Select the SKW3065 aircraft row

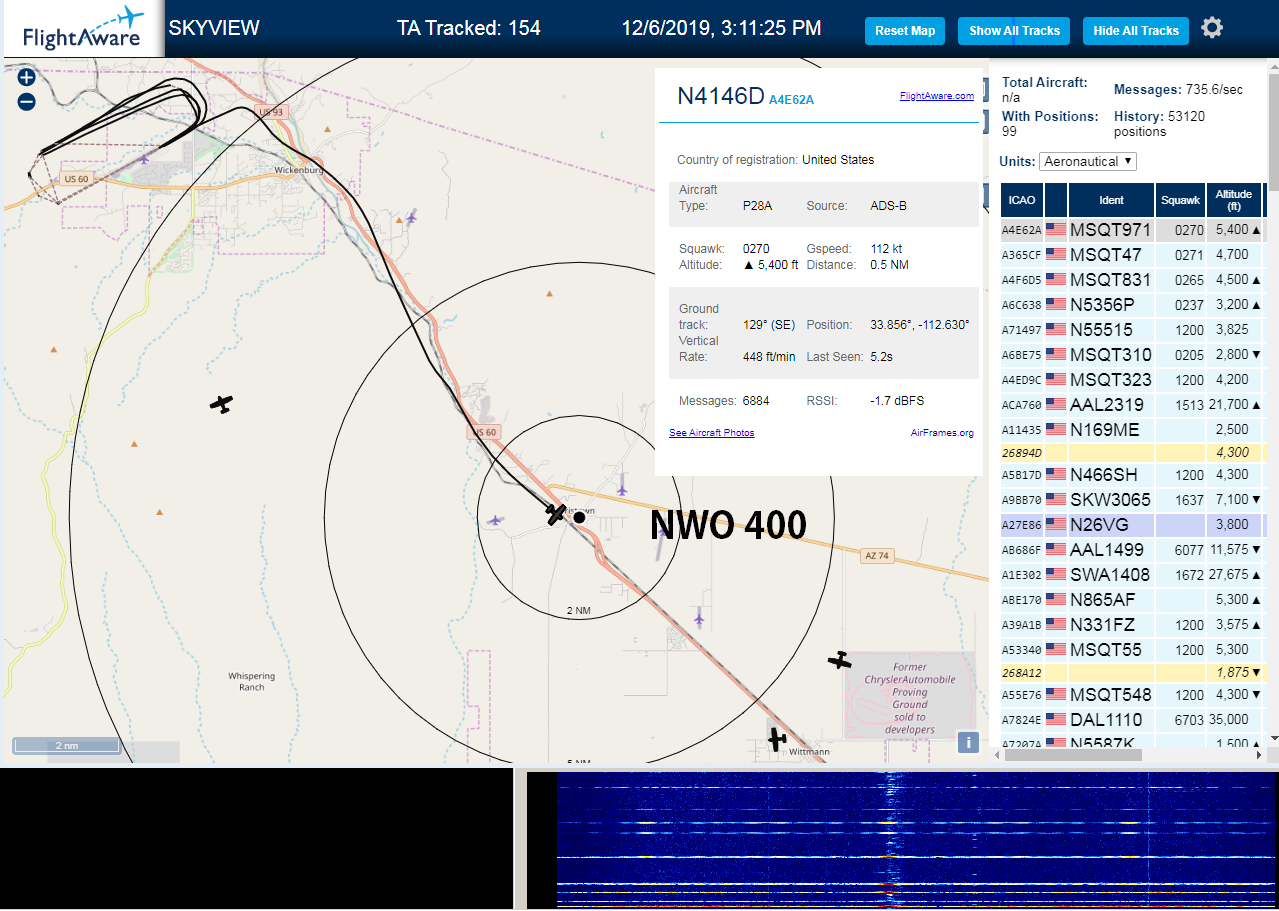pyautogui.click(x=1132, y=500)
